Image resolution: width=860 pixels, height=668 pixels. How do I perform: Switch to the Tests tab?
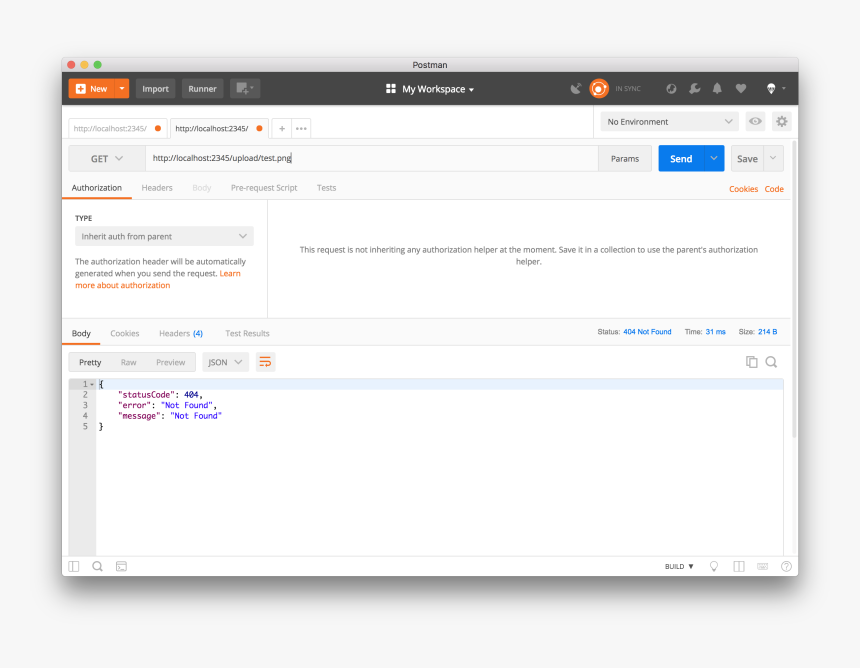326,188
